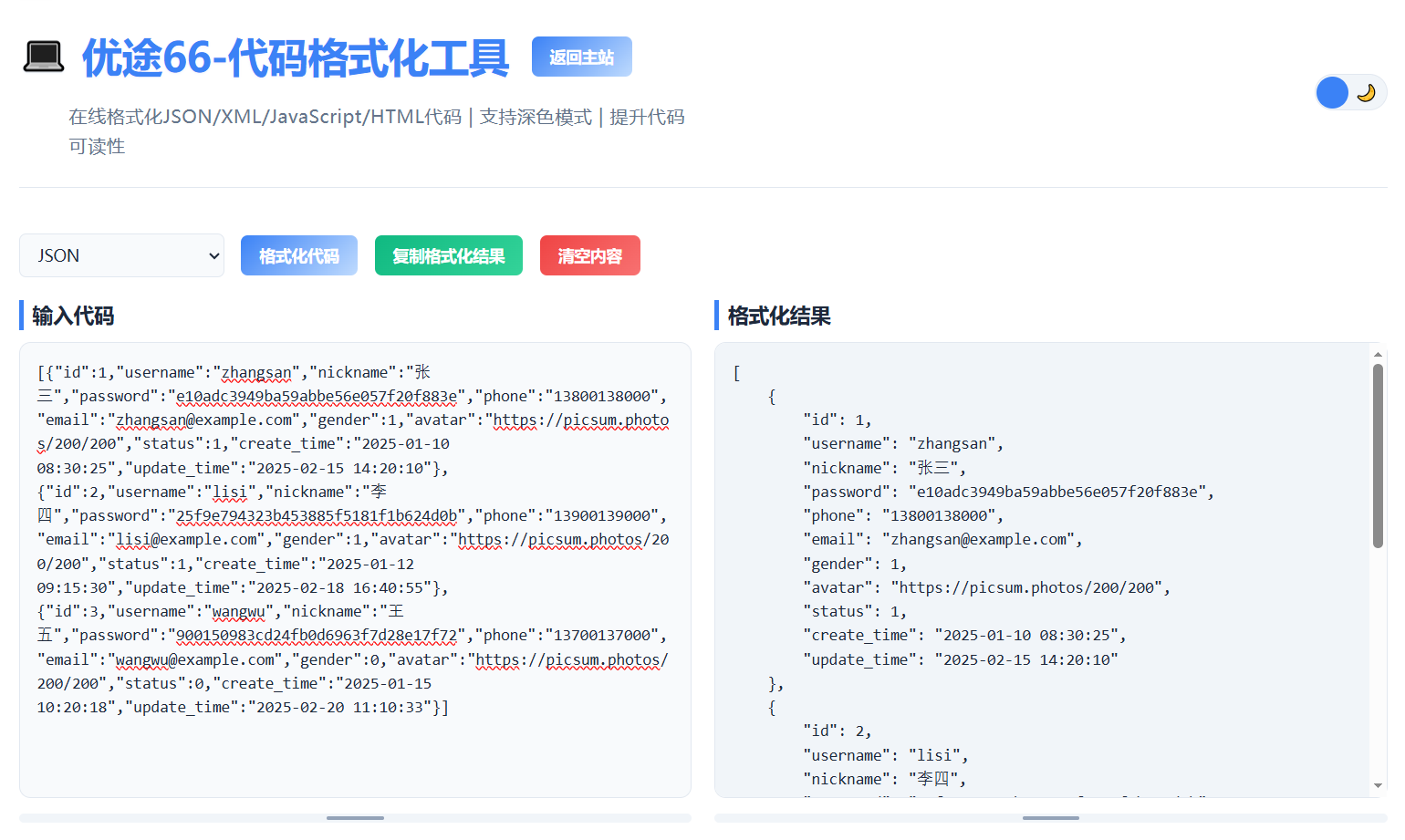Screen dimensions: 1405x840
Task: Click the "update_time": "2025-02-15 14:20:10" line
Action: tap(961, 659)
